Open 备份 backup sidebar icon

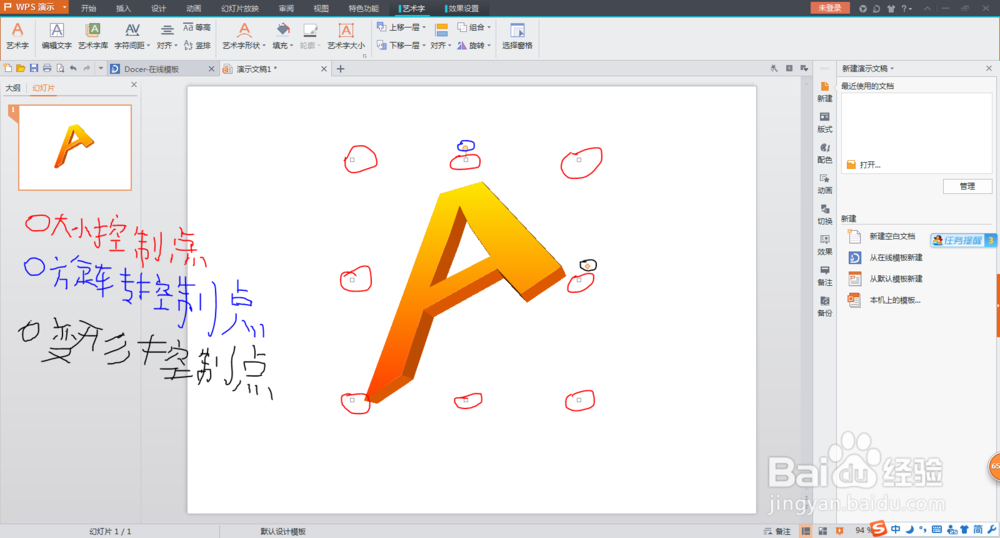coord(825,306)
